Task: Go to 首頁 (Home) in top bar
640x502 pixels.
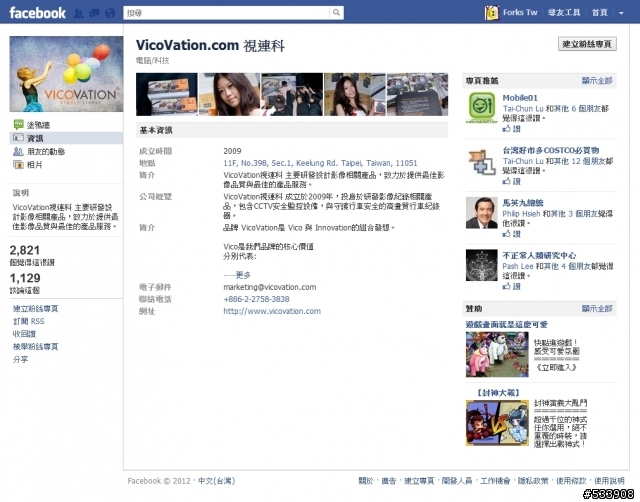Action: 600,13
